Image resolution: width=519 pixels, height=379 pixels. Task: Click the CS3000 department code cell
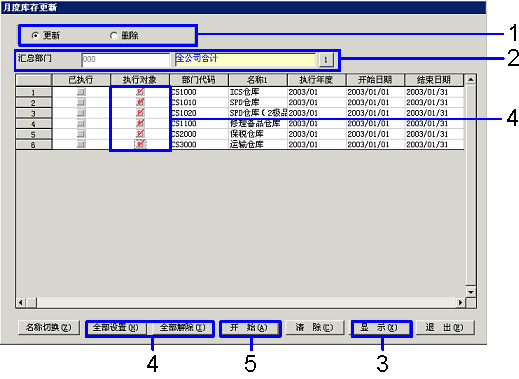tap(199, 144)
